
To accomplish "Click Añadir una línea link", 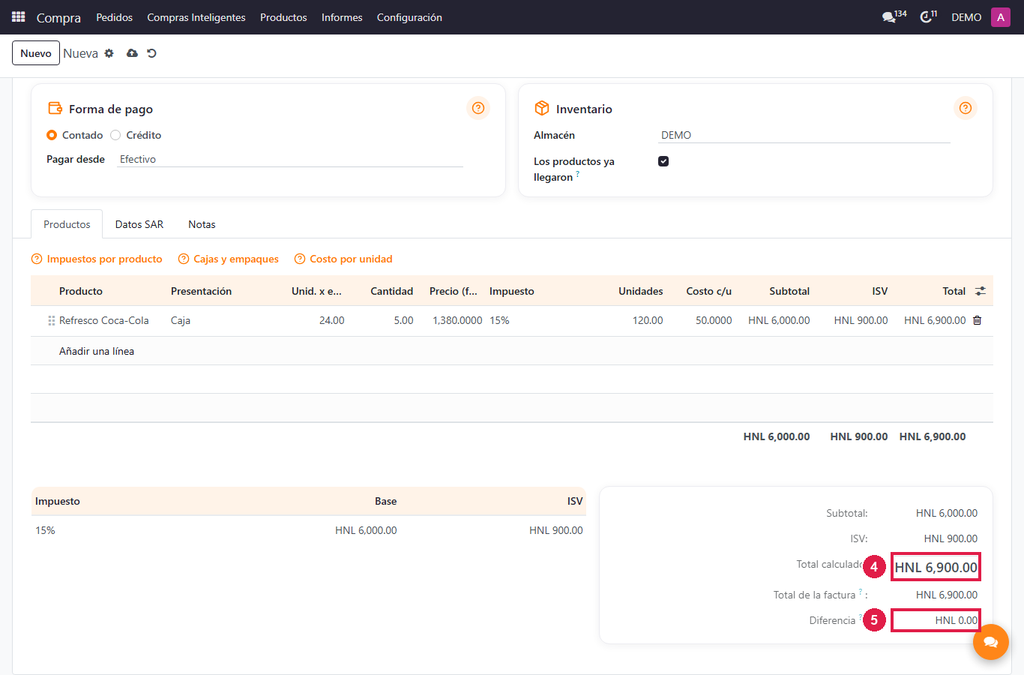I will 97,351.
